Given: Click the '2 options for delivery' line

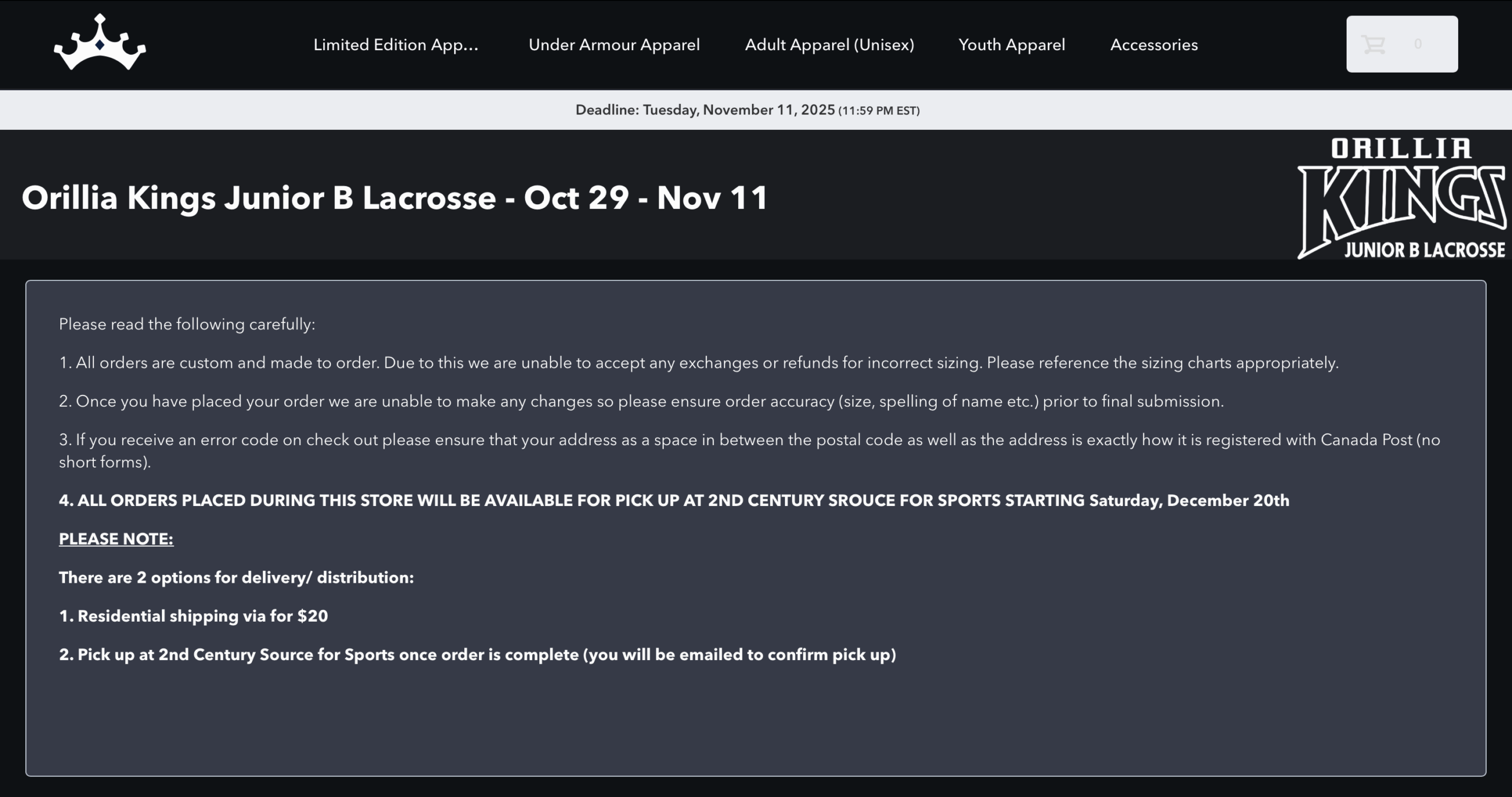Looking at the screenshot, I should [x=236, y=577].
